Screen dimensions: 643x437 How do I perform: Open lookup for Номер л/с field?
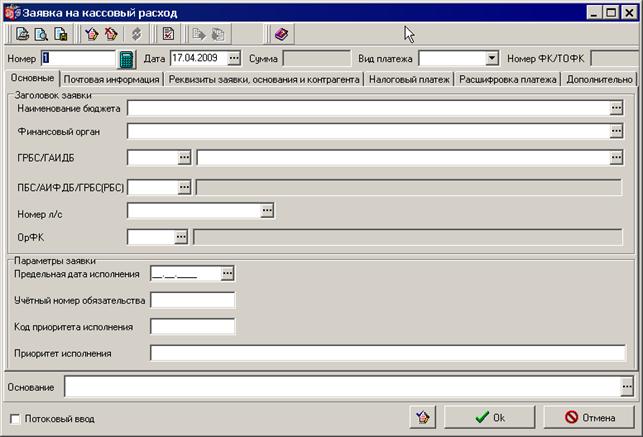pyautogui.click(x=267, y=211)
